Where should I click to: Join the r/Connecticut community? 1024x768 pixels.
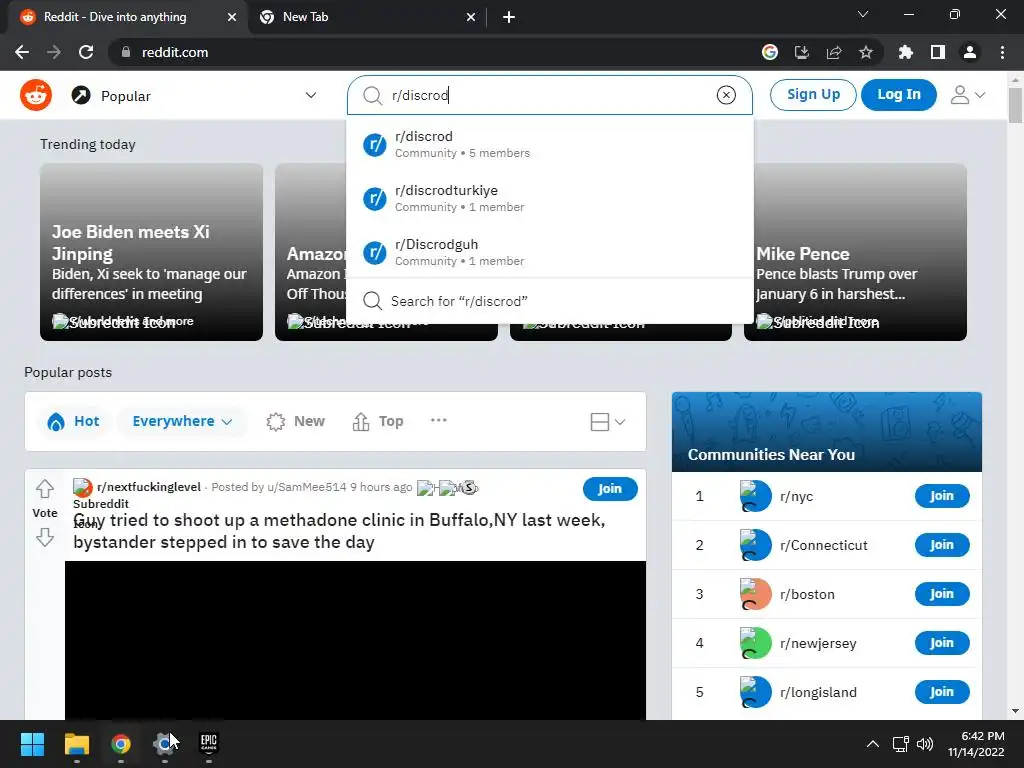point(942,545)
